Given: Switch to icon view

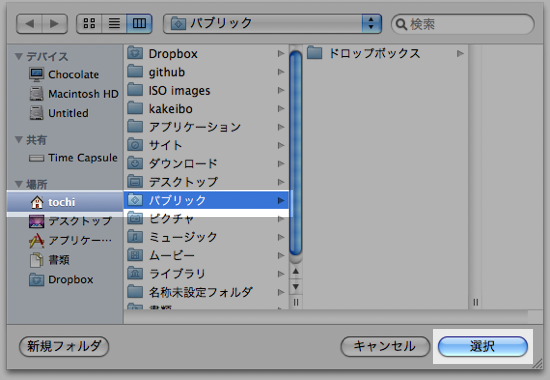Looking at the screenshot, I should pos(89,24).
